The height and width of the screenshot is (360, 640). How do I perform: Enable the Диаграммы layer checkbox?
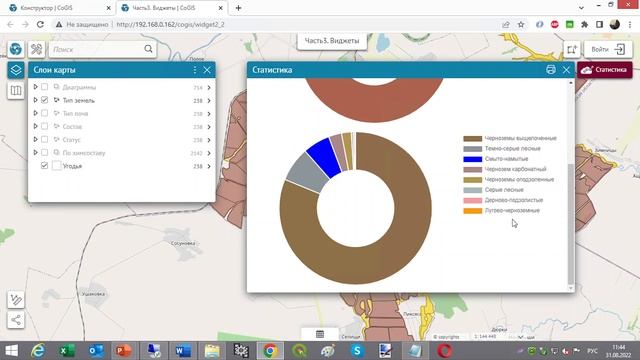tap(44, 87)
